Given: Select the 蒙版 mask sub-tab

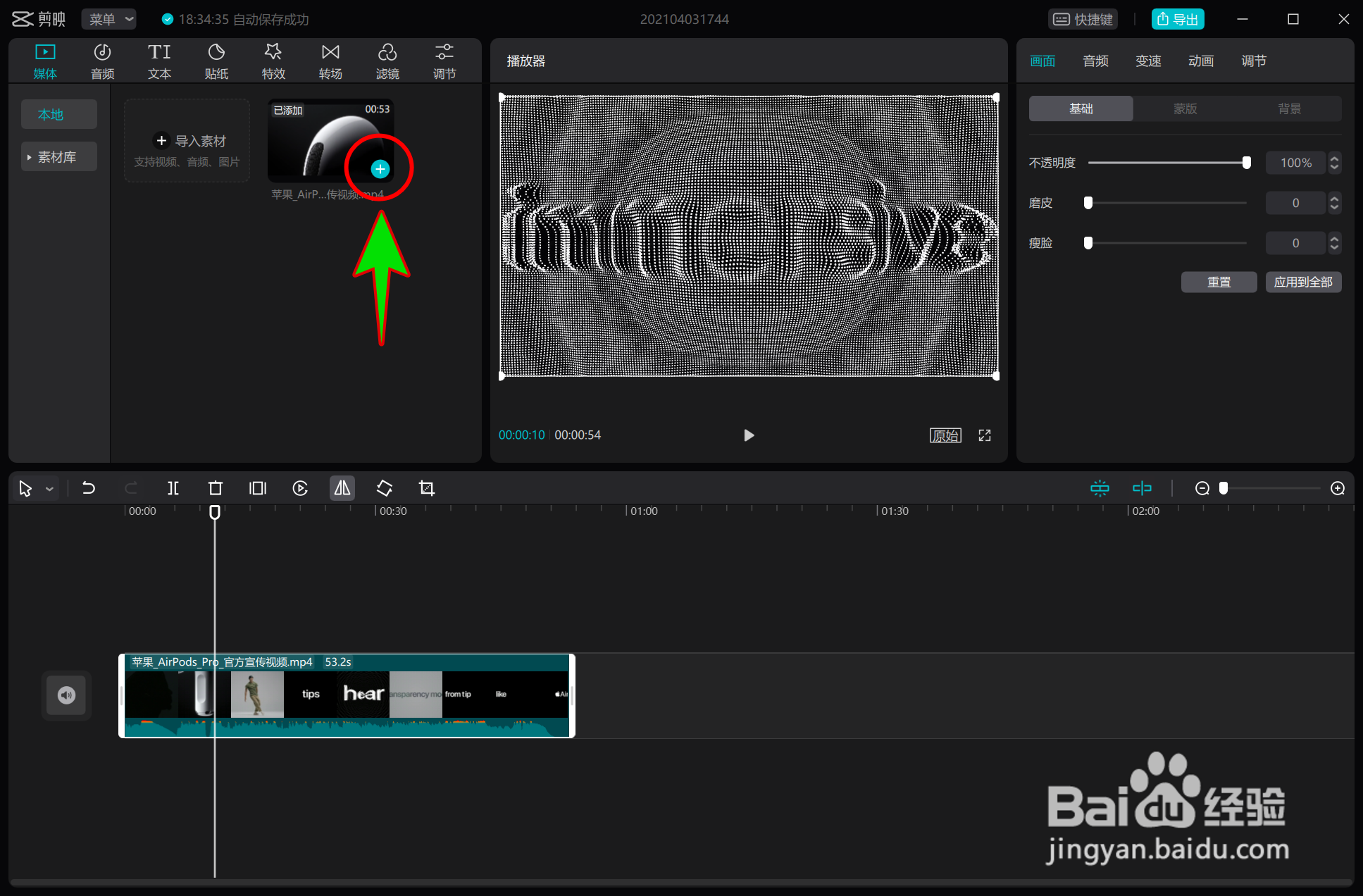Looking at the screenshot, I should (x=1185, y=108).
